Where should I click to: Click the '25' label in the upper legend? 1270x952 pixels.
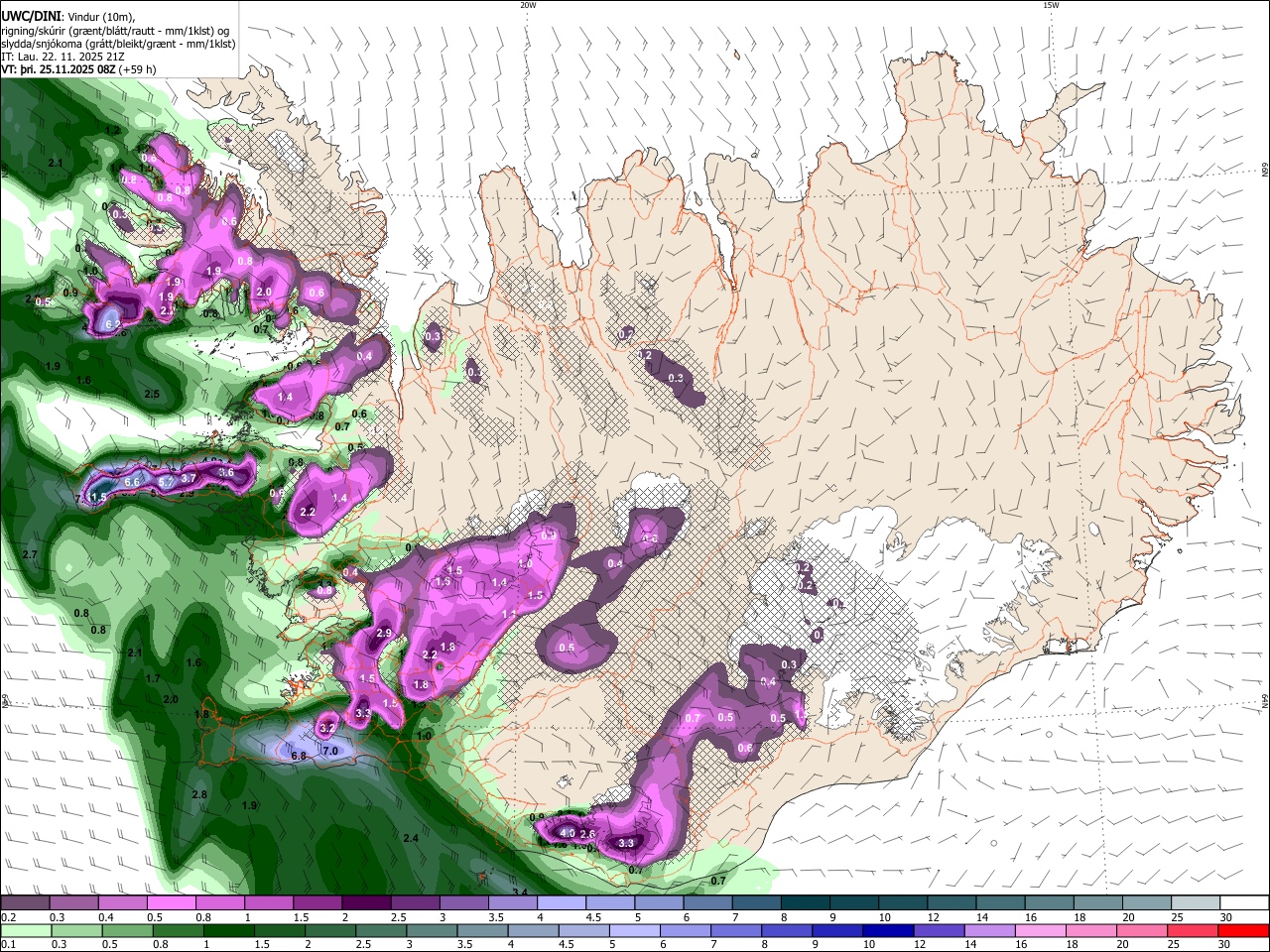[1178, 917]
